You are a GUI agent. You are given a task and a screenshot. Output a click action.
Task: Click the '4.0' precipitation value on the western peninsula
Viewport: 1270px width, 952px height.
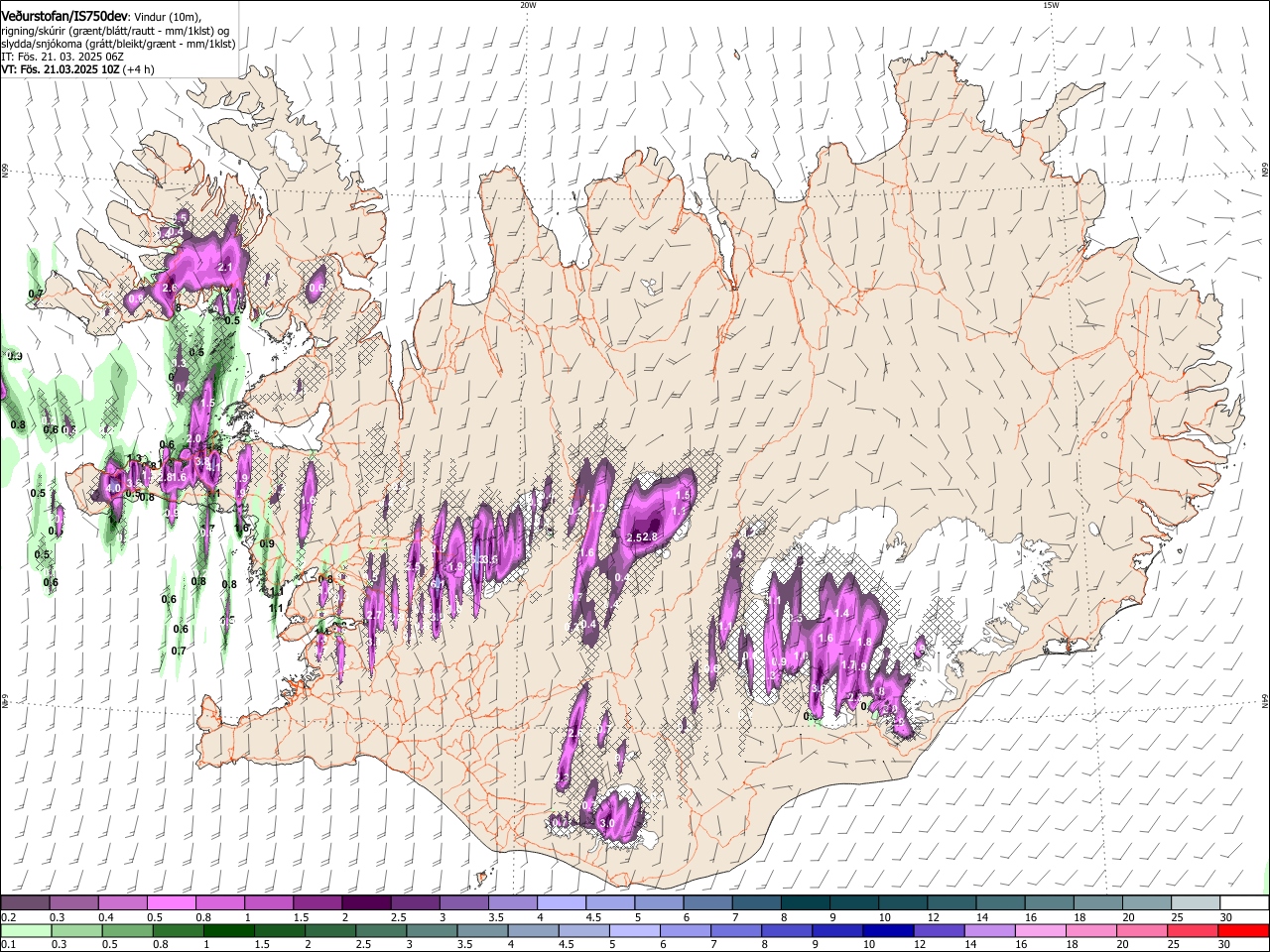(113, 488)
